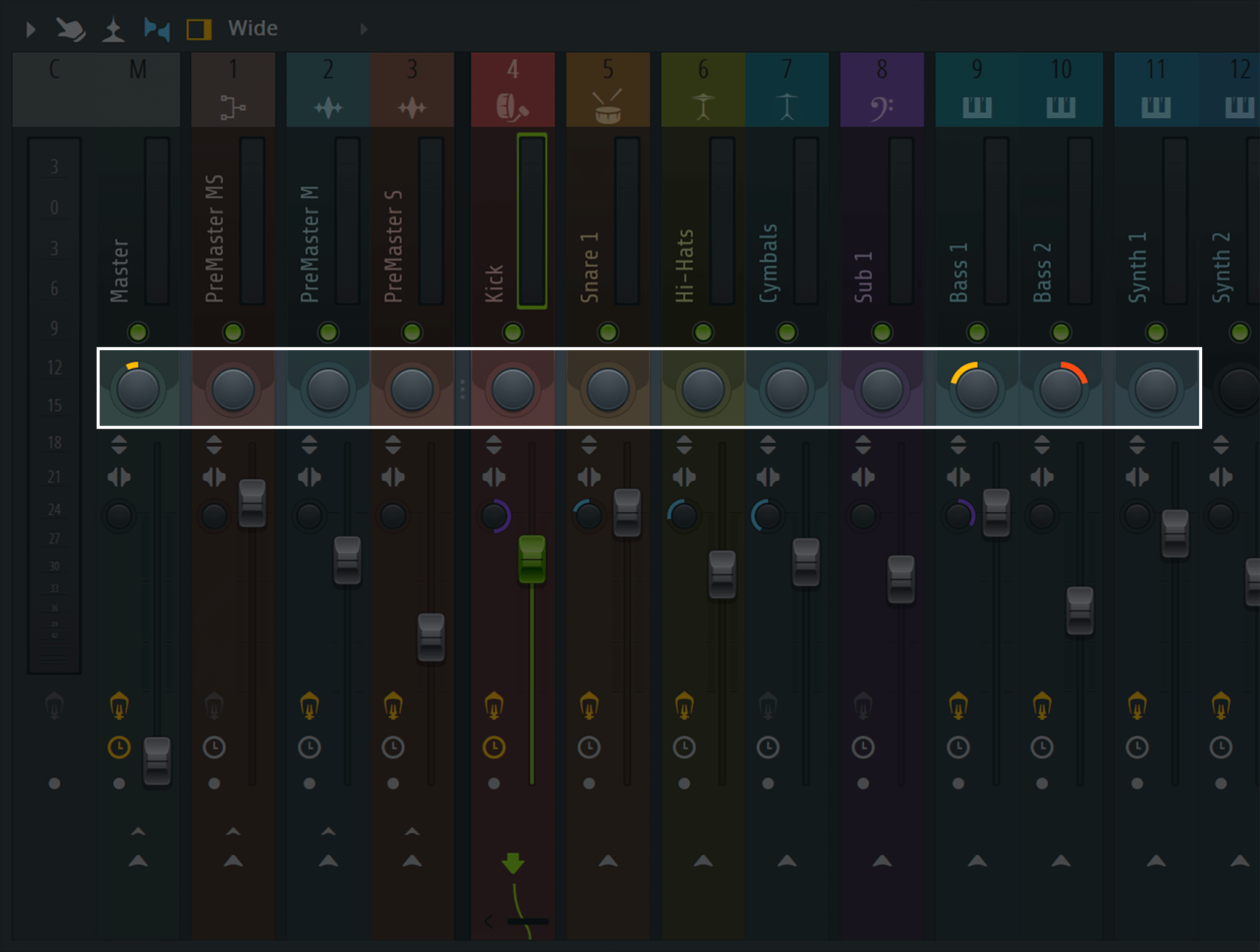Arm recording dot on Master track
The height and width of the screenshot is (952, 1260).
[119, 783]
